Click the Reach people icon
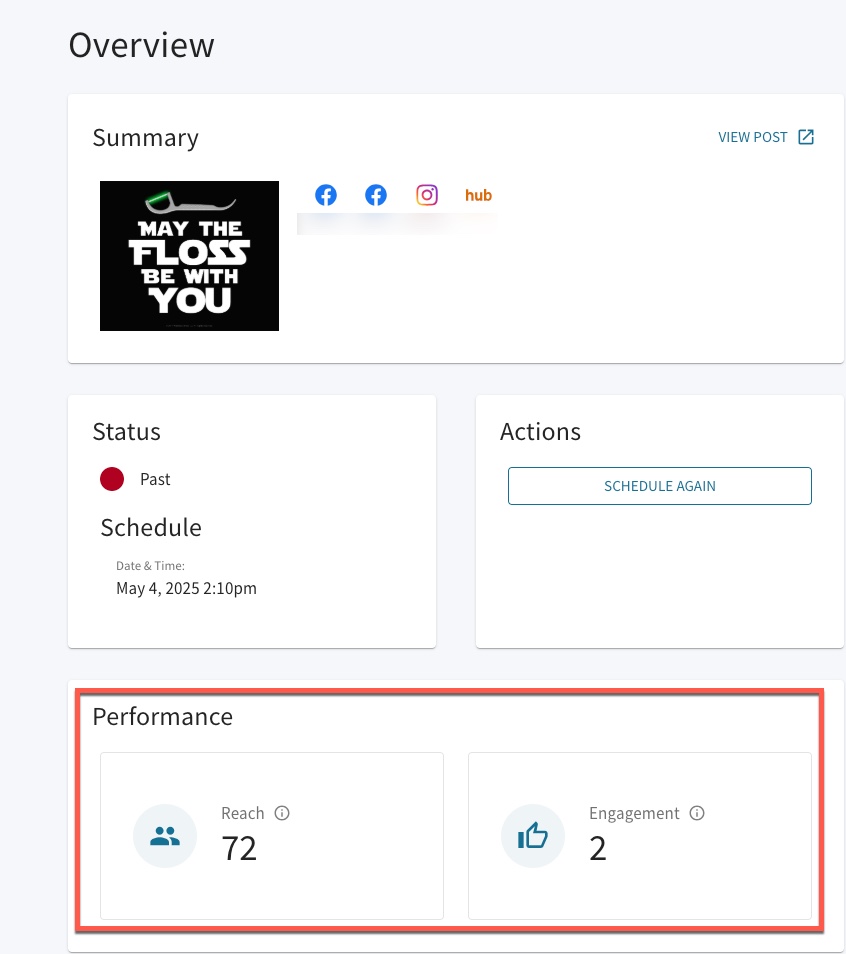 165,836
